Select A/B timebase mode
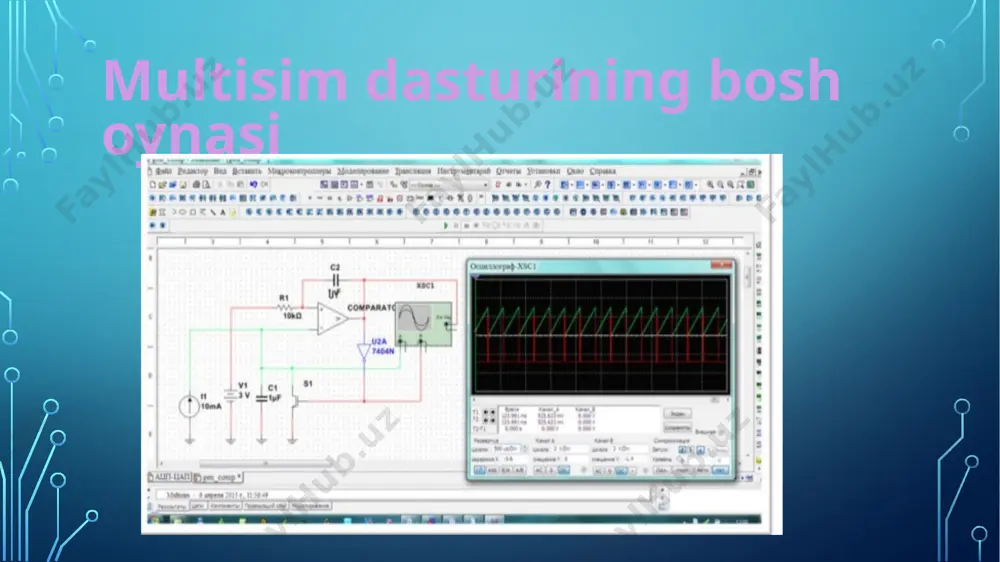Image resolution: width=1000 pixels, height=562 pixels. (x=520, y=470)
